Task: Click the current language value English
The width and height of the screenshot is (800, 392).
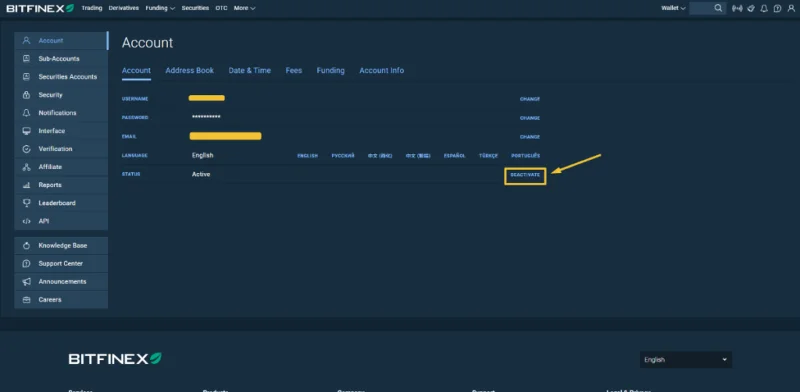Action: [x=203, y=155]
